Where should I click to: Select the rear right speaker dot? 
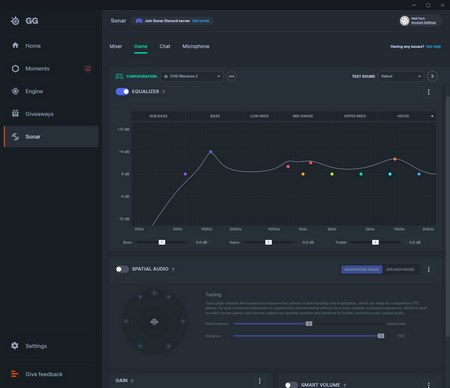click(x=168, y=346)
